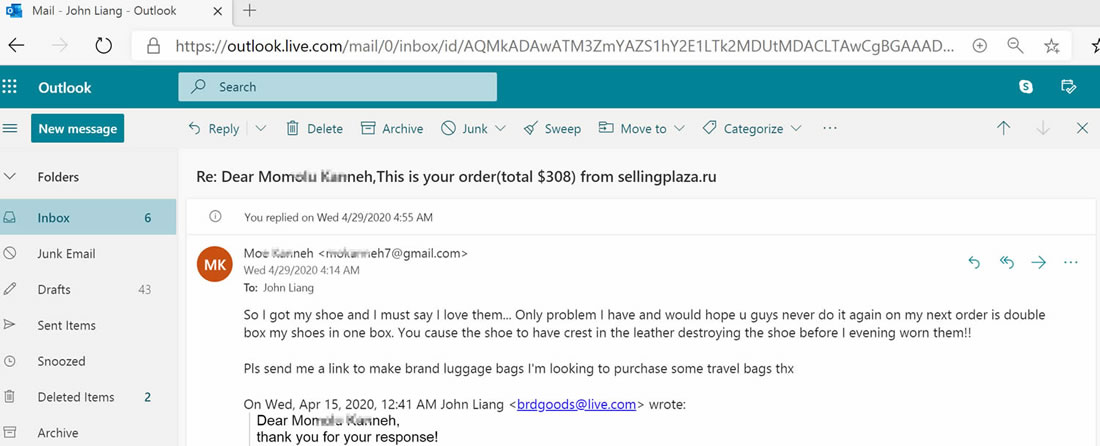Close the open email with X
This screenshot has height=446, width=1100.
coord(1082,128)
